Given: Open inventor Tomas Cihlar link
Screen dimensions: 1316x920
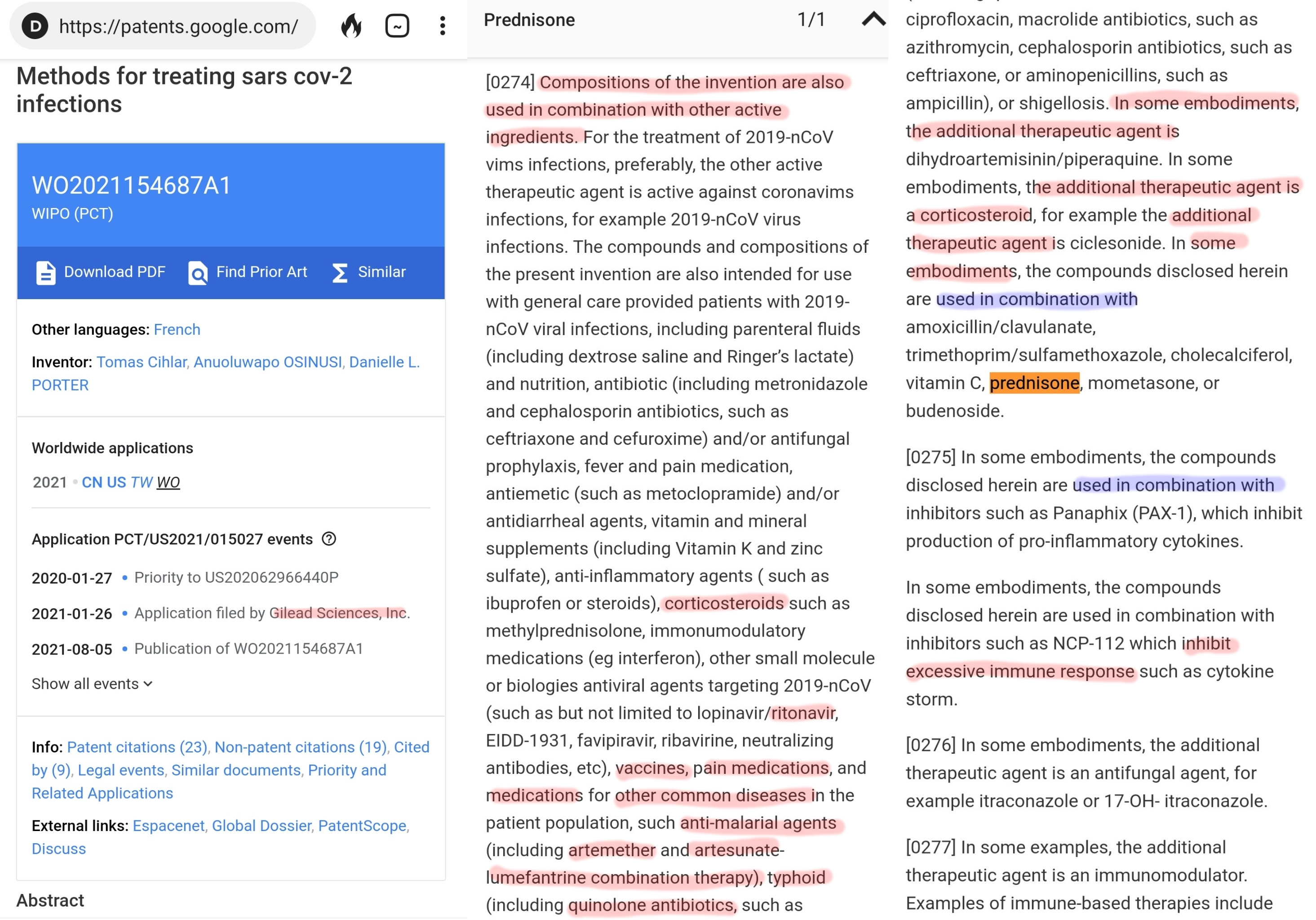Looking at the screenshot, I should pos(142,362).
